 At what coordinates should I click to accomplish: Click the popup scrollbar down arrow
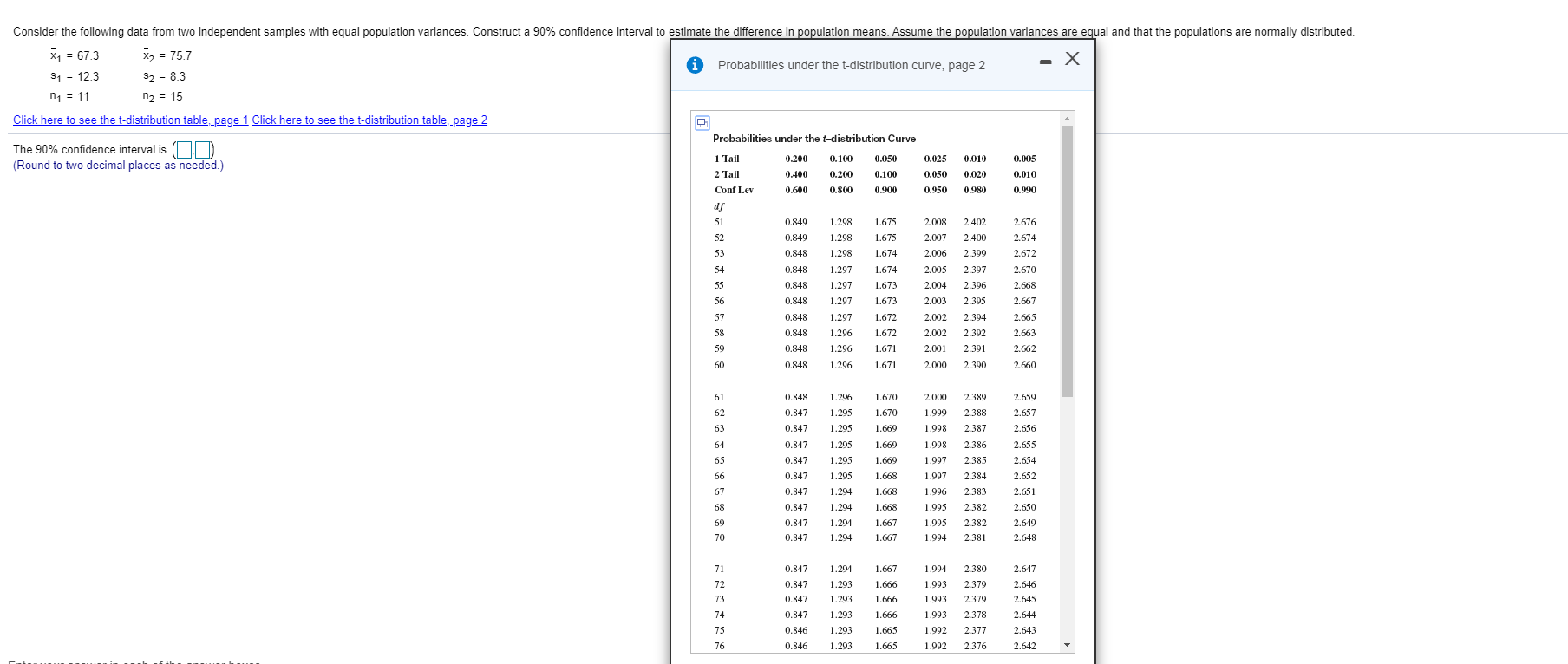coord(1068,645)
